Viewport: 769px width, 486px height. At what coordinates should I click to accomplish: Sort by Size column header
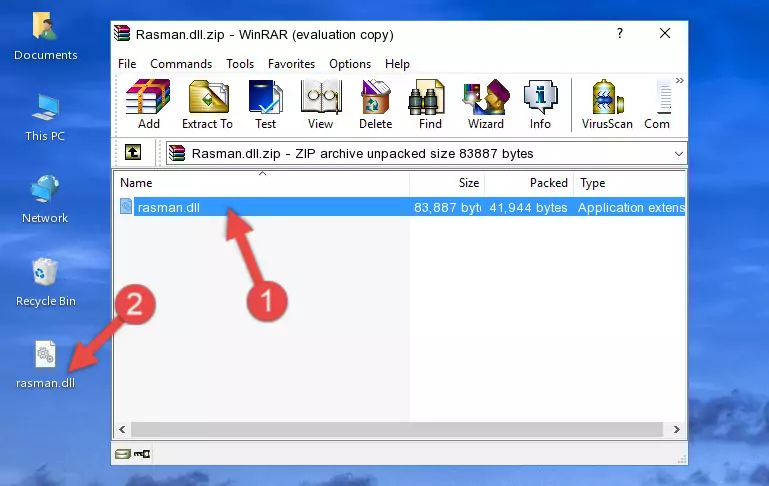[447, 182]
